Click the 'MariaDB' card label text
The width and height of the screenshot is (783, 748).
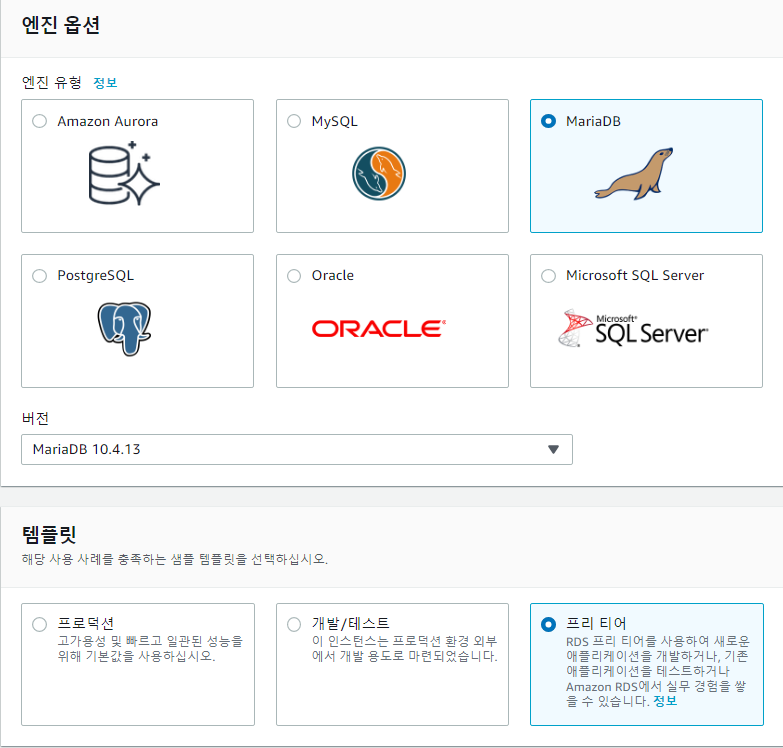click(593, 121)
